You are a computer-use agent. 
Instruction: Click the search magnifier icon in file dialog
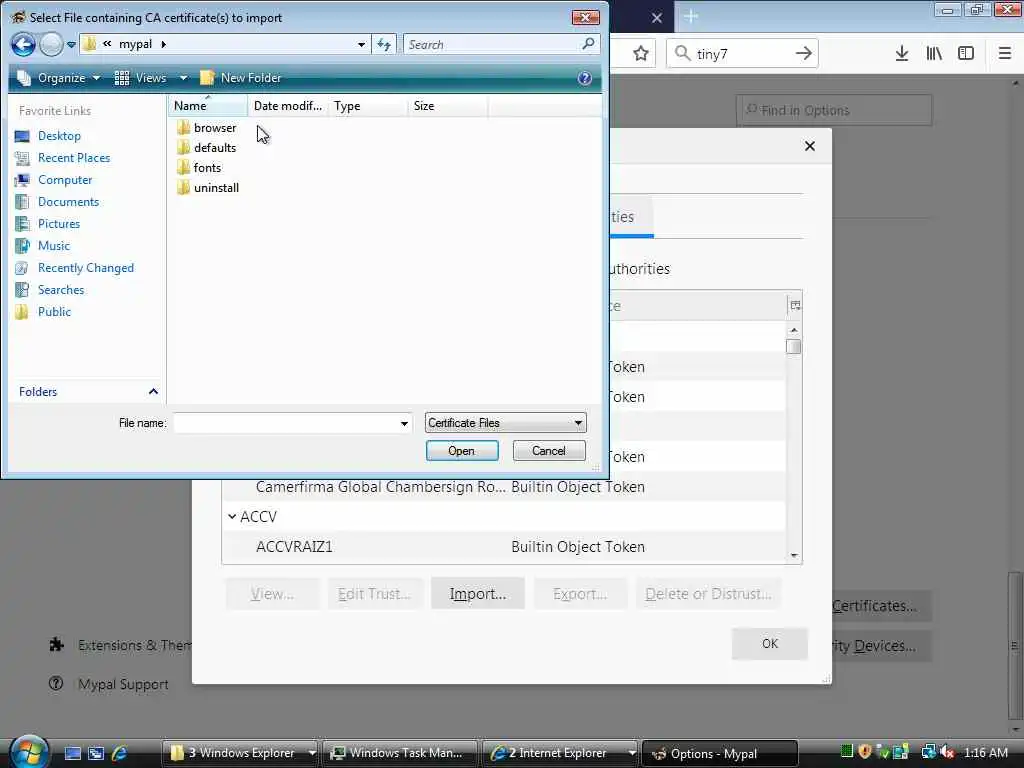pos(588,44)
